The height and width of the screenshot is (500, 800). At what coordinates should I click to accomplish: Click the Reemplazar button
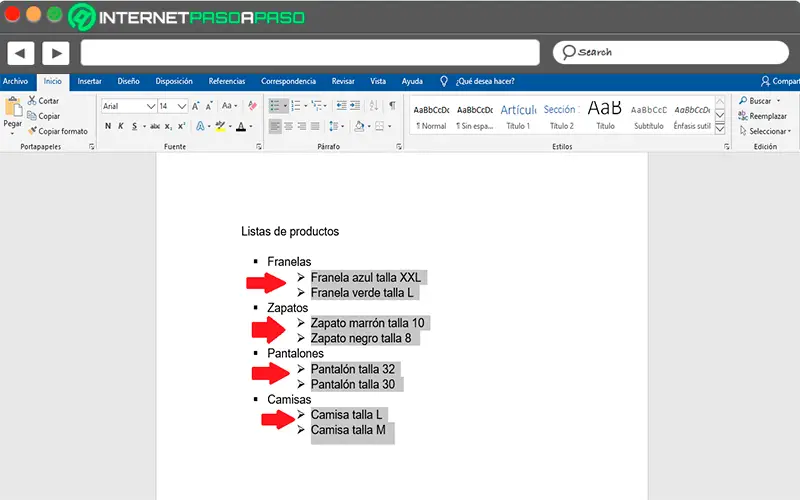(763, 116)
